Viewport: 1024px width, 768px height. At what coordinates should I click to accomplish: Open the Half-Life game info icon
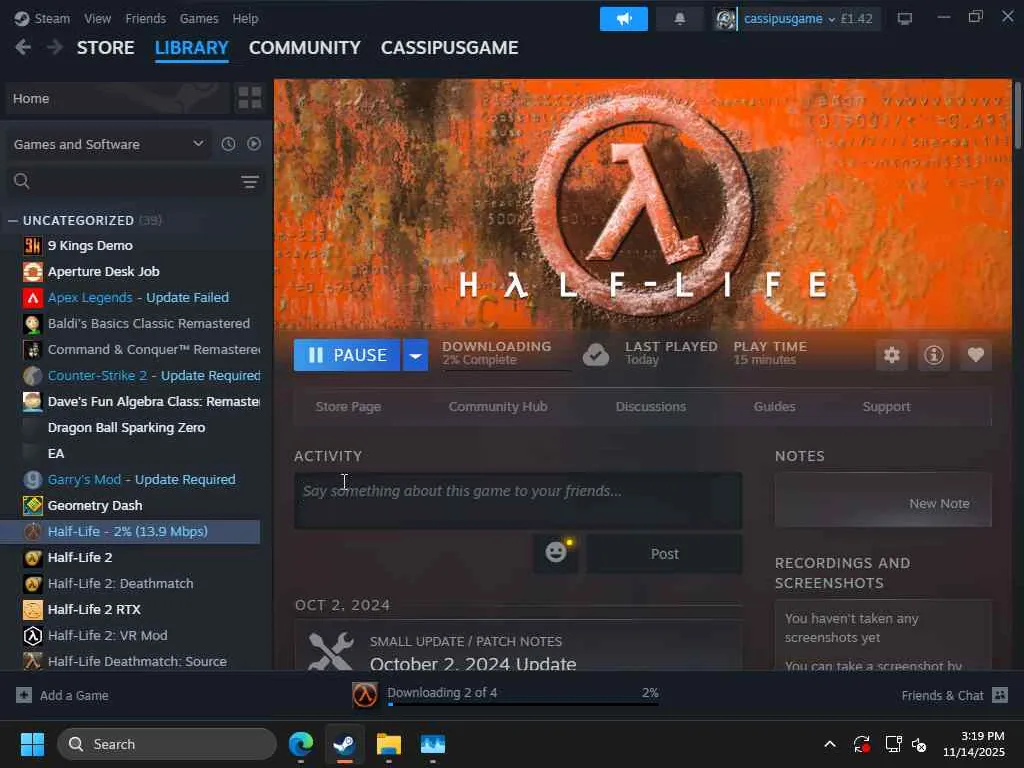click(x=934, y=355)
